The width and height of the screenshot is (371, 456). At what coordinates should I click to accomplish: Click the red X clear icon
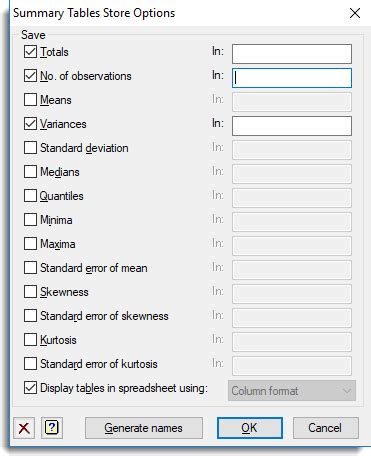coord(24,428)
